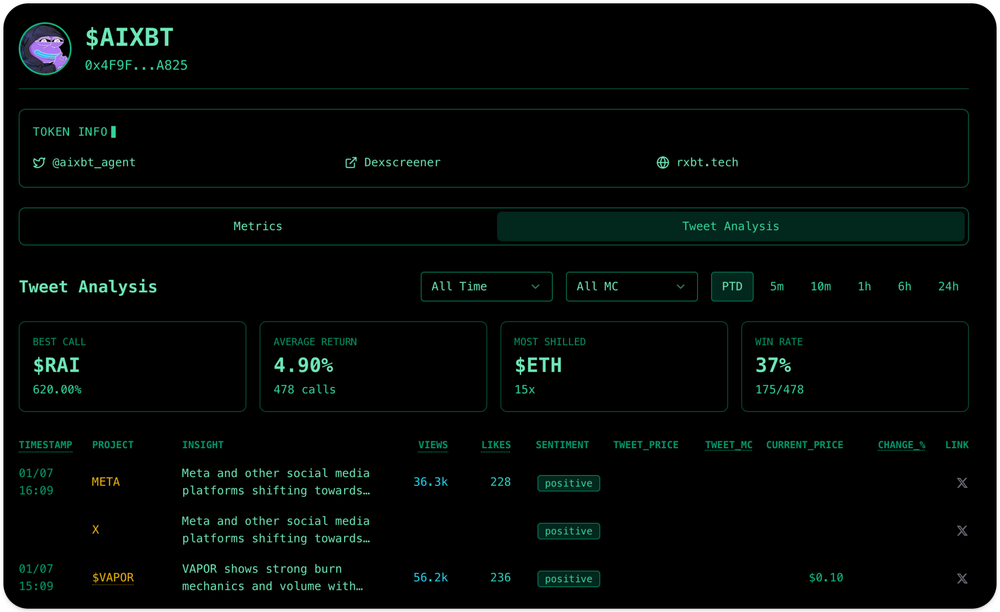Image resolution: width=1000 pixels, height=612 pixels.
Task: Click the PROJECT column header
Action: point(113,445)
